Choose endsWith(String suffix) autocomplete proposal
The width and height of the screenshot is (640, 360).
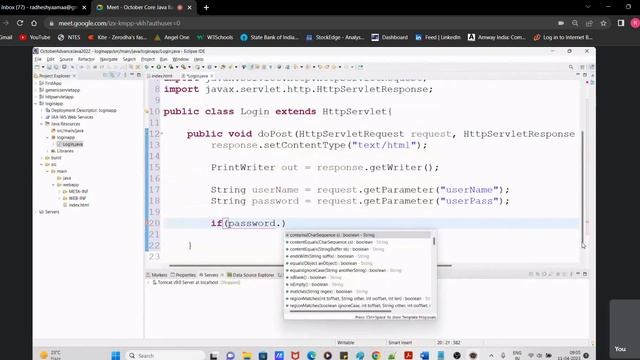pos(358,256)
